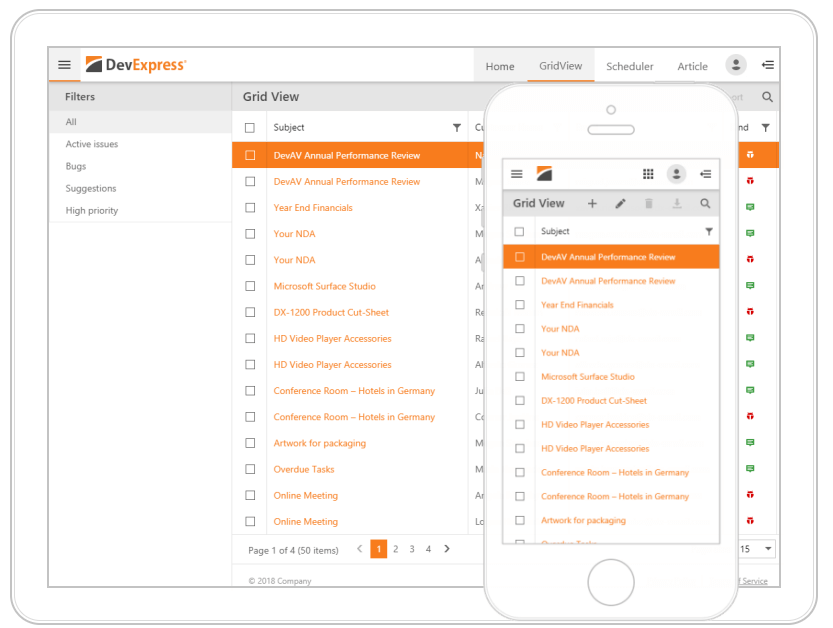Toggle select-all checkbox on phone grid header

coord(519,232)
